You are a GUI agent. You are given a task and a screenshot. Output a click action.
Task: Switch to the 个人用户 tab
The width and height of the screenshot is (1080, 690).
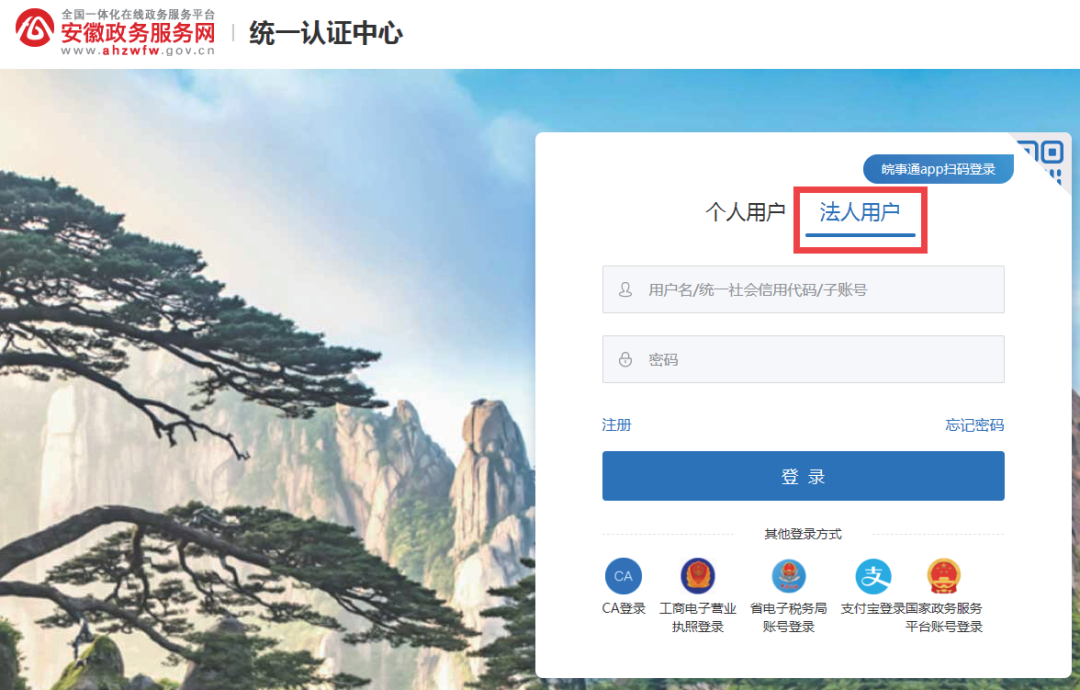pyautogui.click(x=745, y=212)
